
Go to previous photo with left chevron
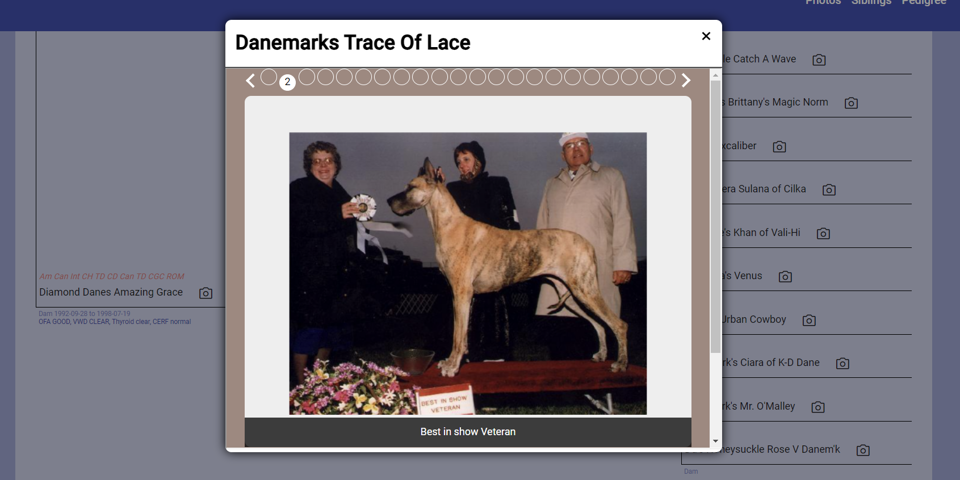(250, 81)
